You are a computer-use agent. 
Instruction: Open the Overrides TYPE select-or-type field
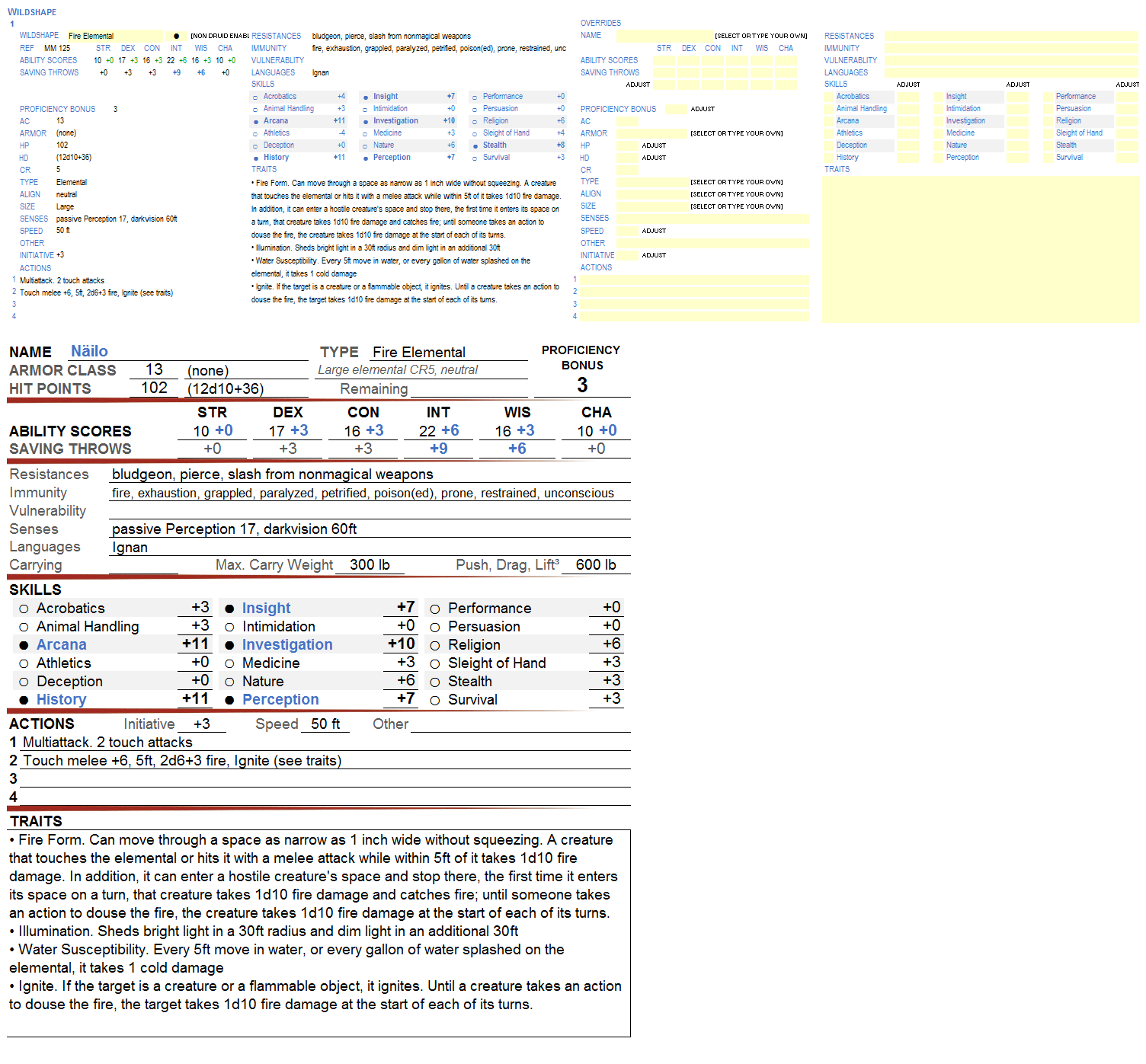[x=652, y=182]
